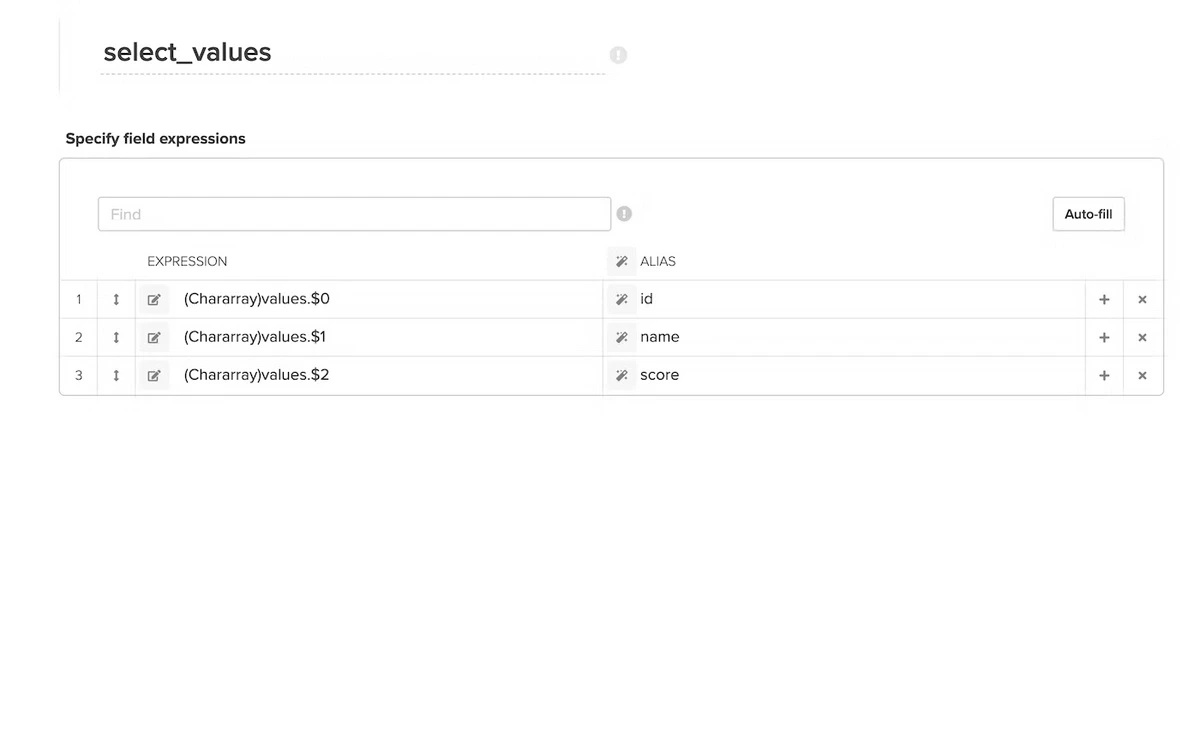This screenshot has width=1200, height=731.
Task: Delete the name row
Action: click(x=1142, y=337)
